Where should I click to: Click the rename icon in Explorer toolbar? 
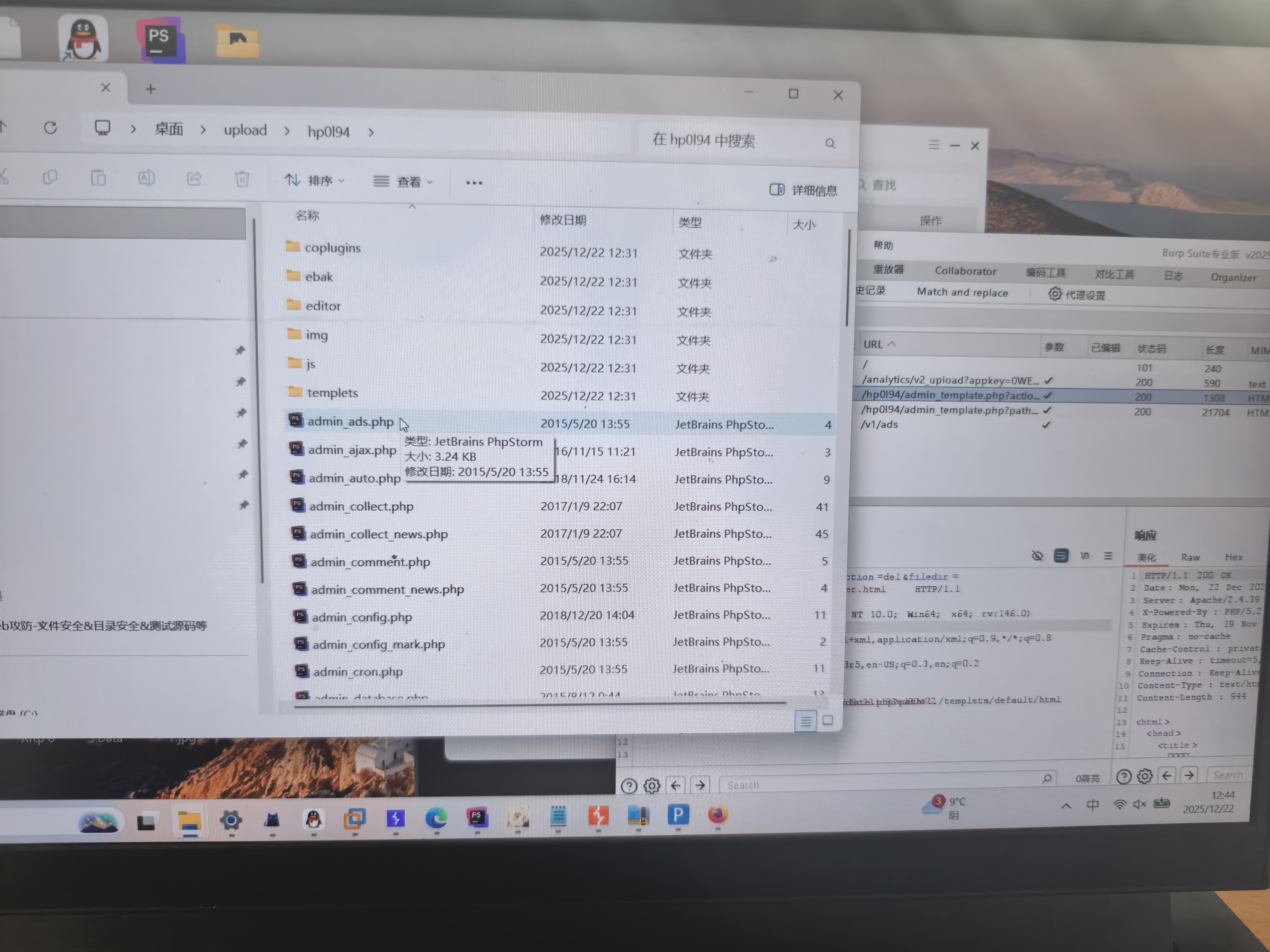(146, 178)
